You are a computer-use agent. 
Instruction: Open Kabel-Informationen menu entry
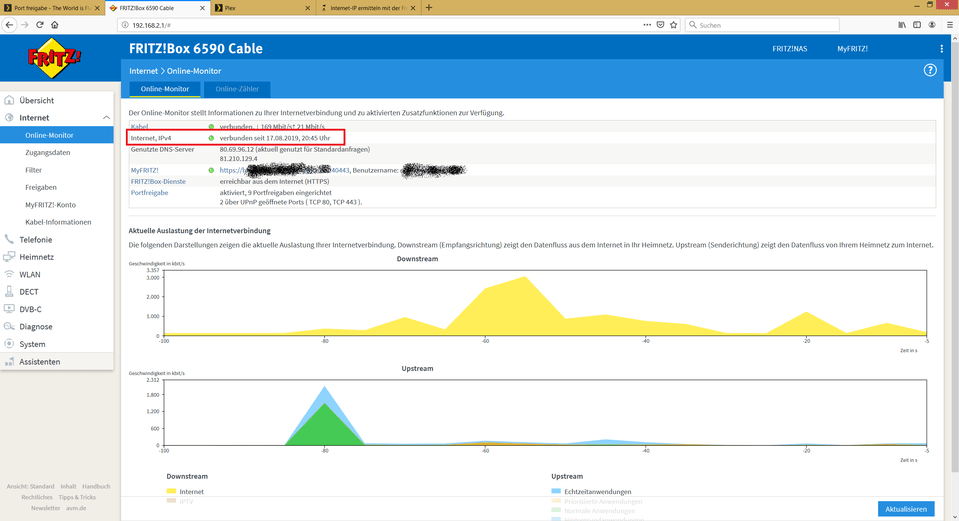(58, 222)
